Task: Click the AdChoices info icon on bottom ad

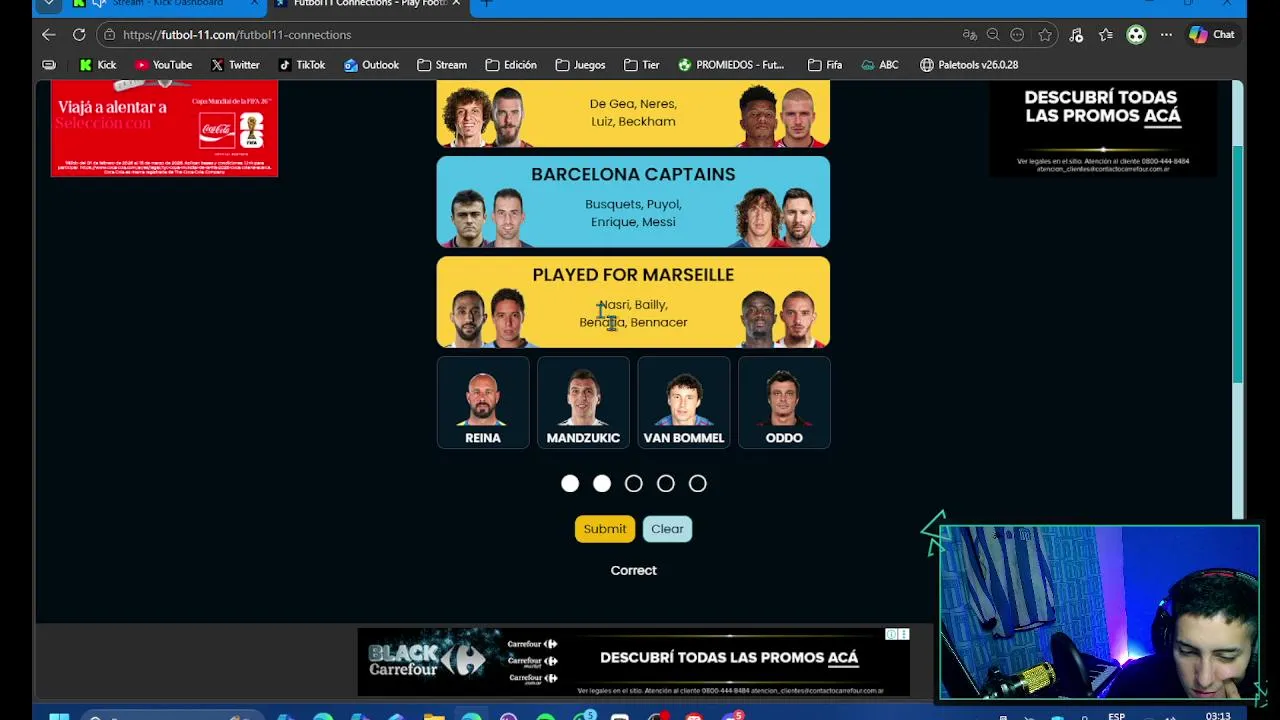Action: pos(891,634)
